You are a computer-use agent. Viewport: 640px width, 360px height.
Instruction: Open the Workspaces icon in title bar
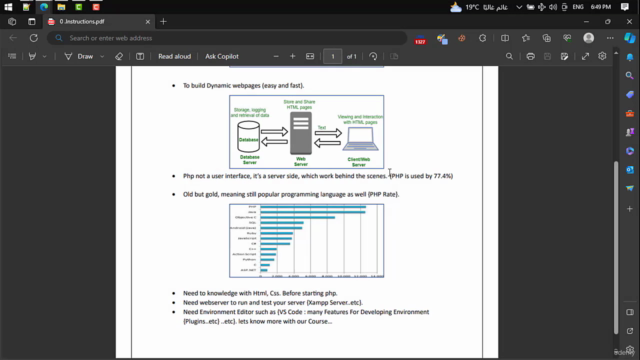[12, 22]
